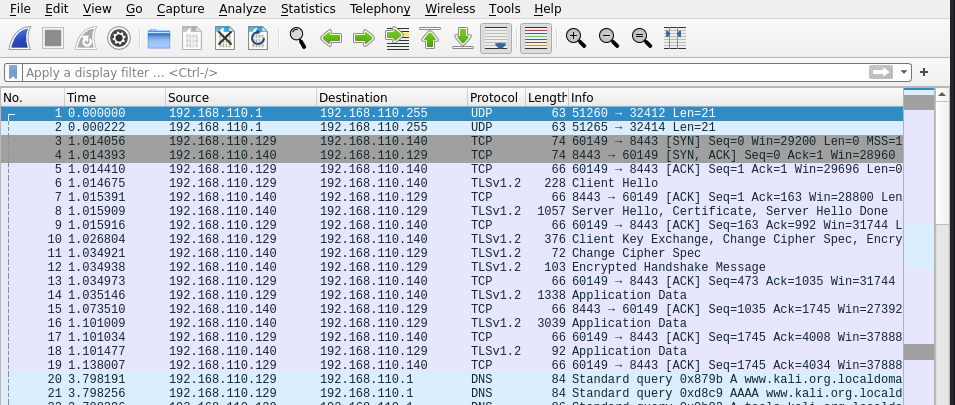Image resolution: width=955 pixels, height=405 pixels.
Task: Click the display filter bookmark icon
Action: [x=13, y=73]
